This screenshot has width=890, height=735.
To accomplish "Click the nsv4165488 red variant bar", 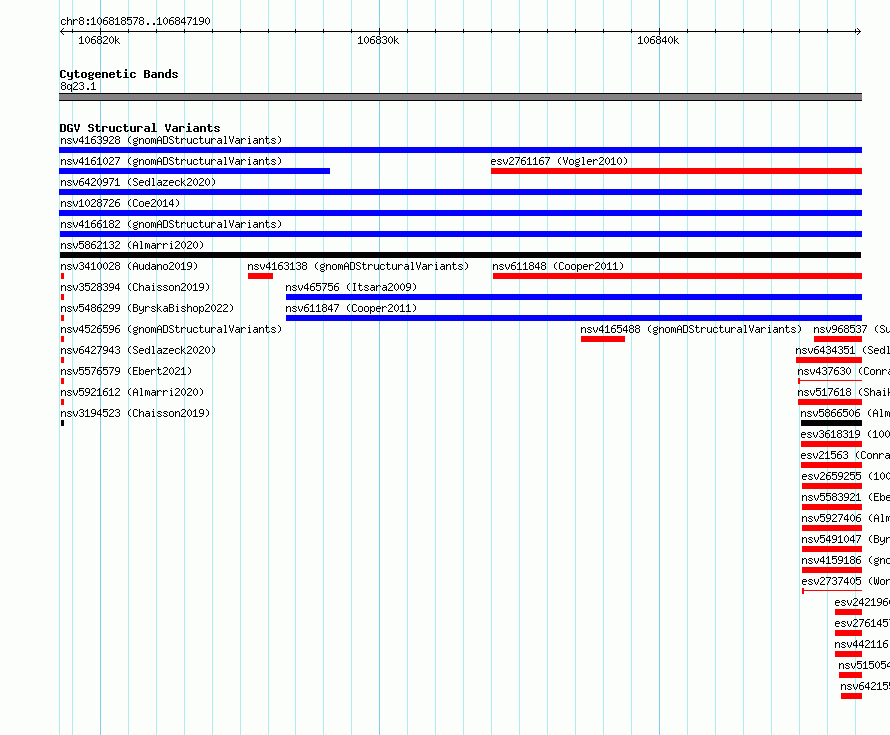I will click(x=603, y=339).
